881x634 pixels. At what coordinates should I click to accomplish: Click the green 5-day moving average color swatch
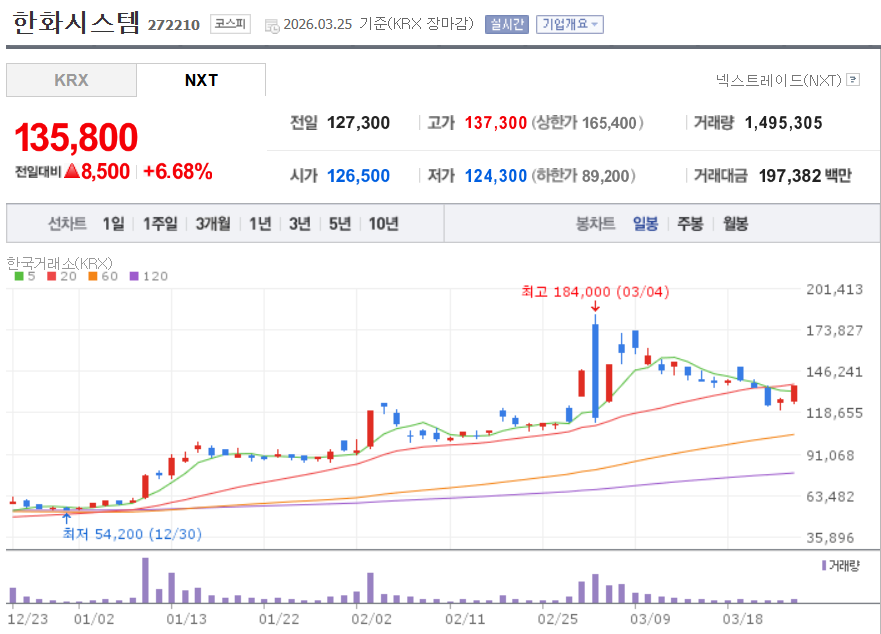point(18,276)
